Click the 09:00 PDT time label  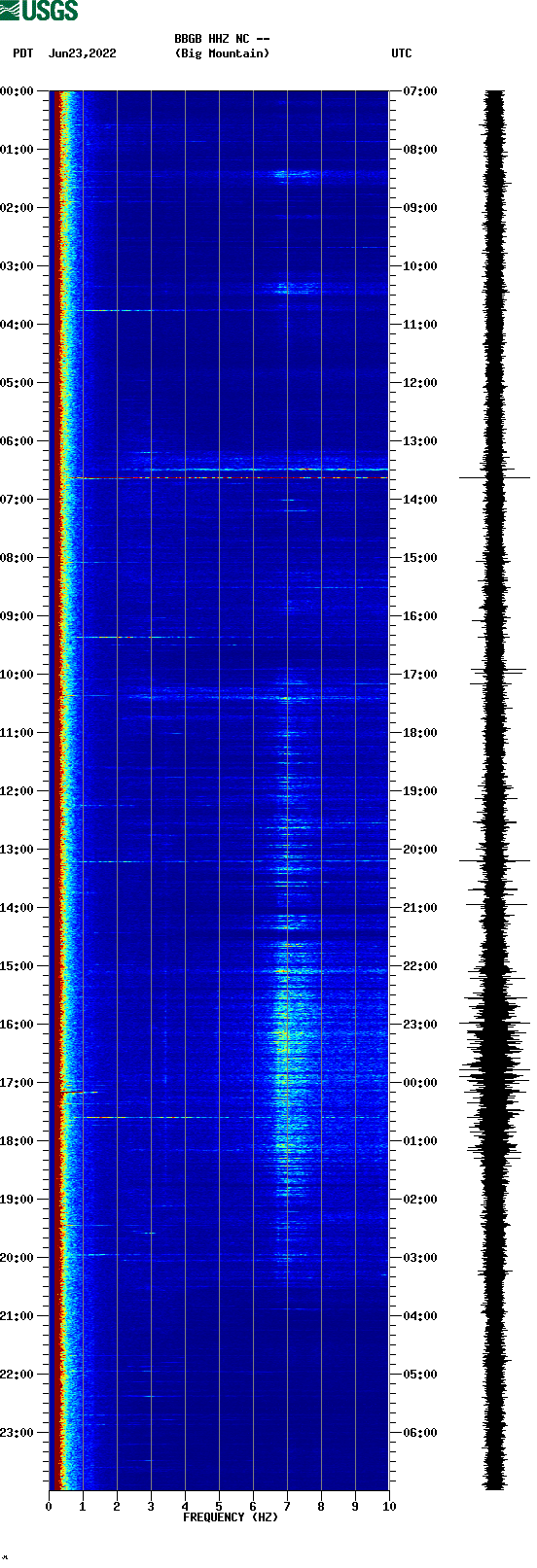18,616
